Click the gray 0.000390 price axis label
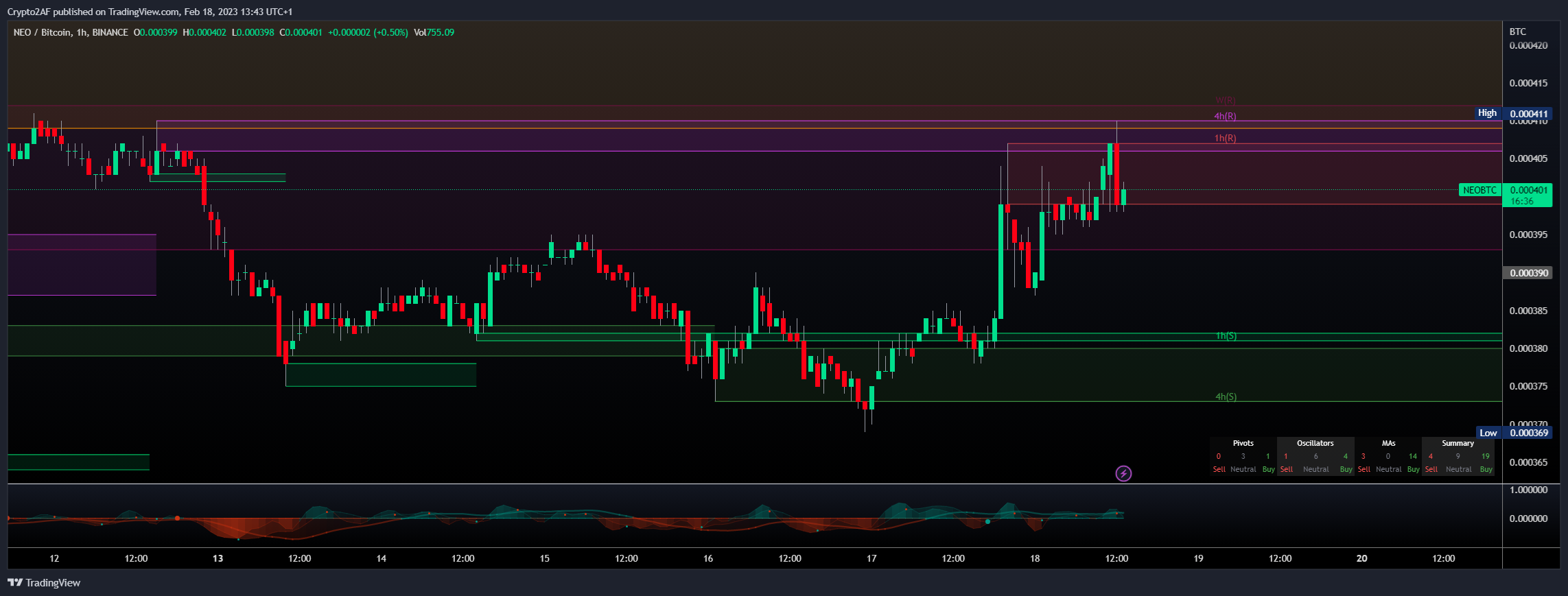The width and height of the screenshot is (1568, 596). point(1528,273)
